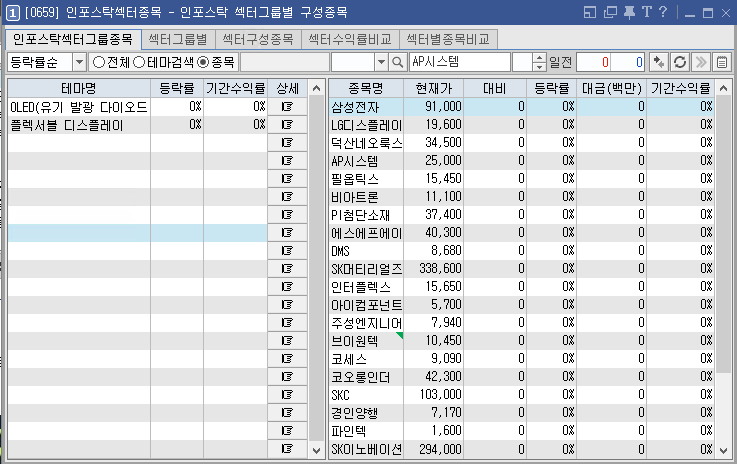
Task: Click the AP시스템 stock name field
Action: click(460, 62)
